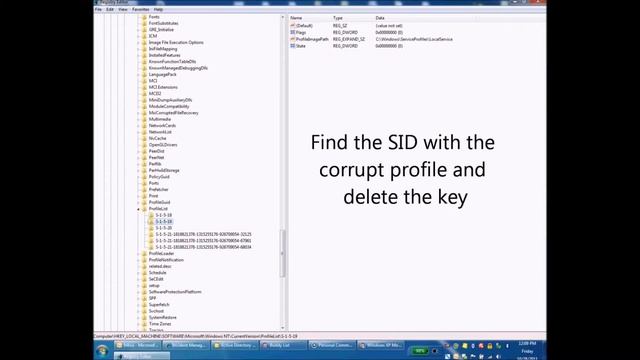Click the SystemRestore folder icon
This screenshot has height=360, width=640.
click(144, 318)
